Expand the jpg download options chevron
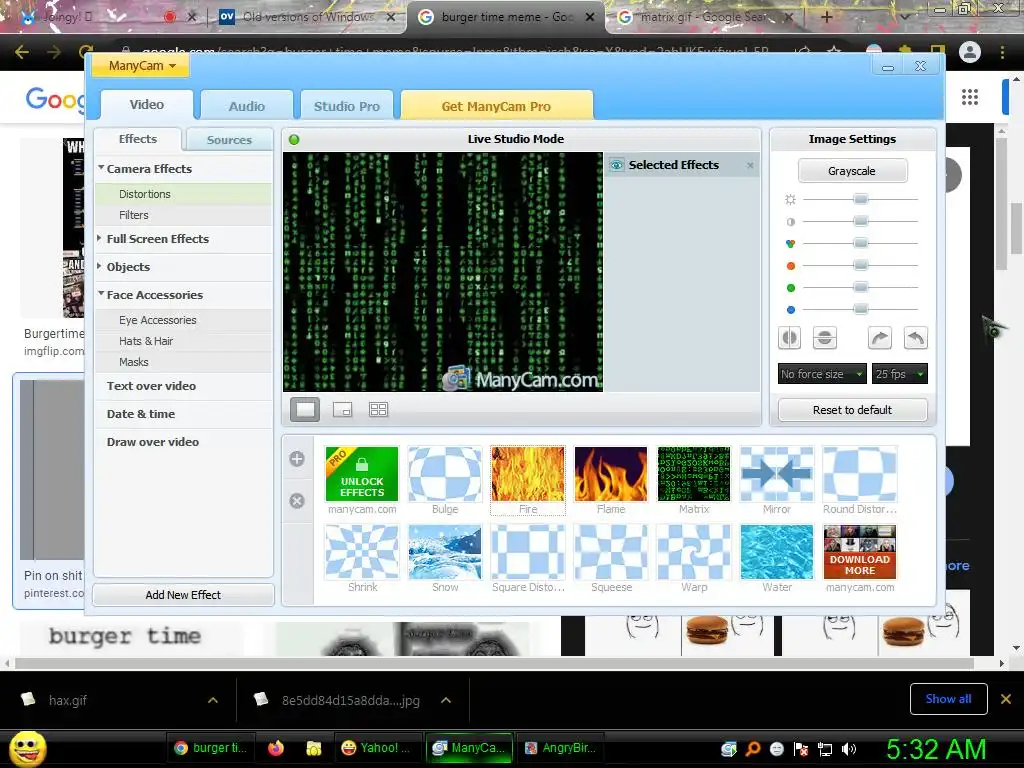 coord(446,700)
